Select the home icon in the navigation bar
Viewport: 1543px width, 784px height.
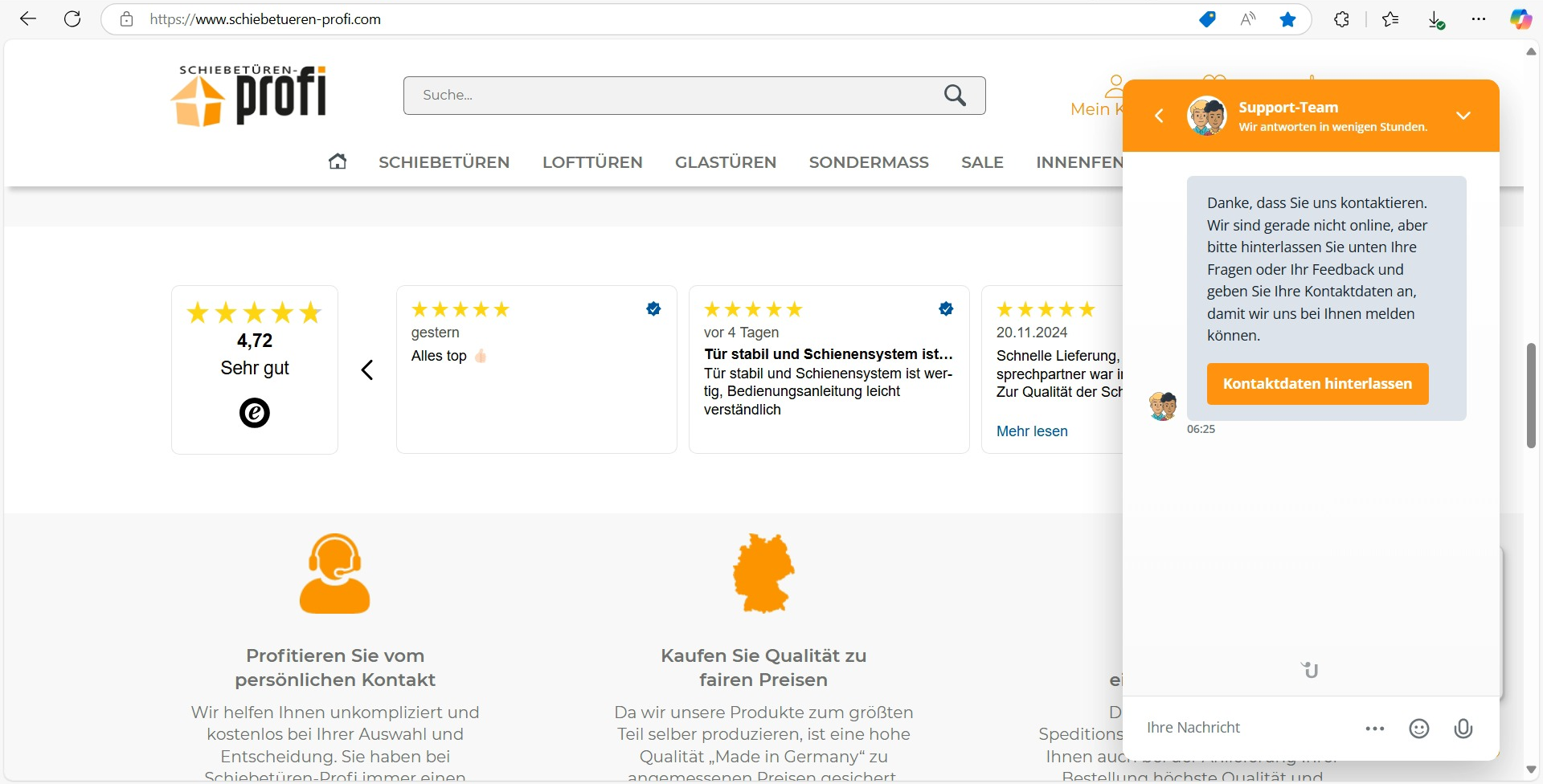click(337, 161)
